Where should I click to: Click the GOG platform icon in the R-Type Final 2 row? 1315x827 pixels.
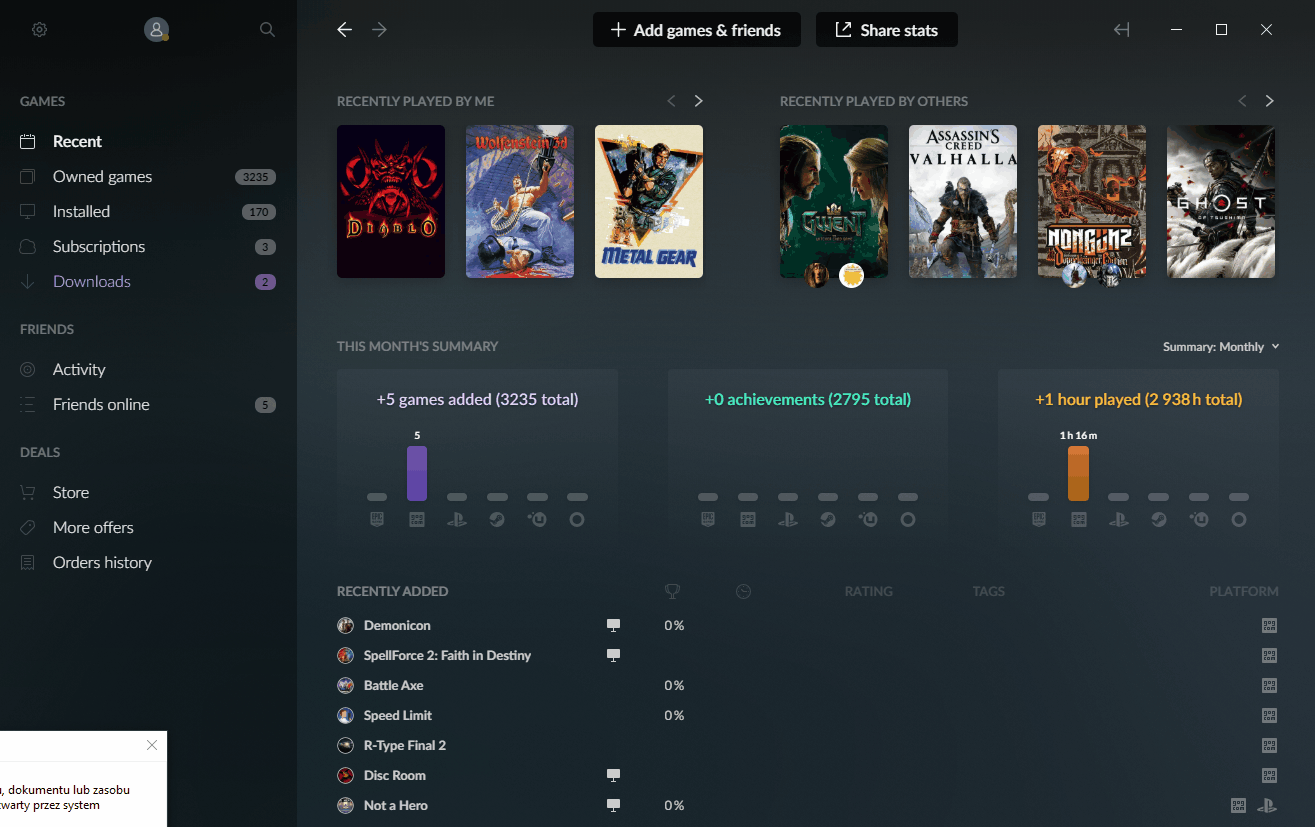click(x=1269, y=746)
